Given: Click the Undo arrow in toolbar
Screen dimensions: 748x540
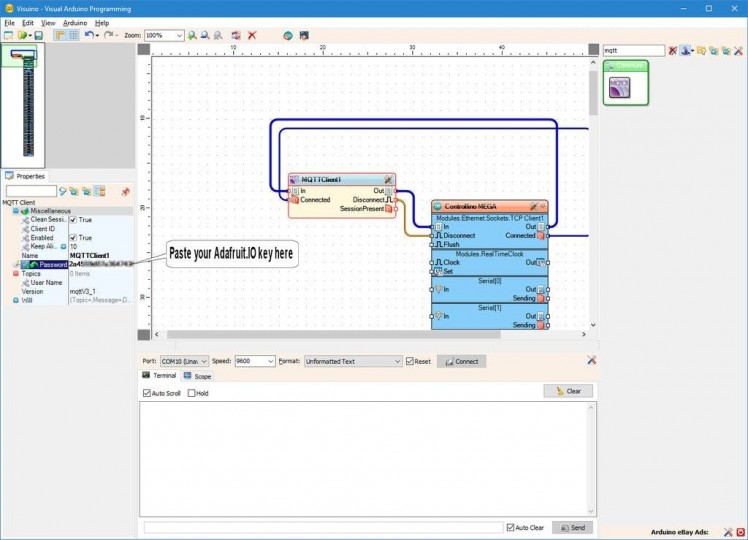Looking at the screenshot, I should pyautogui.click(x=90, y=35).
